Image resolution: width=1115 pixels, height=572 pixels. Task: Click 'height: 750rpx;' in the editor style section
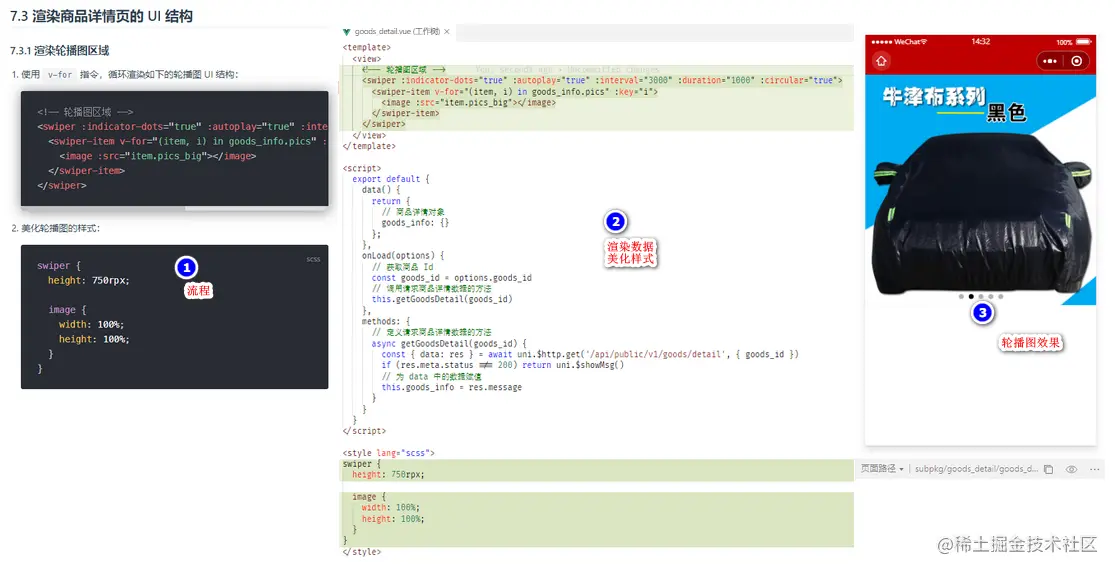click(388, 475)
